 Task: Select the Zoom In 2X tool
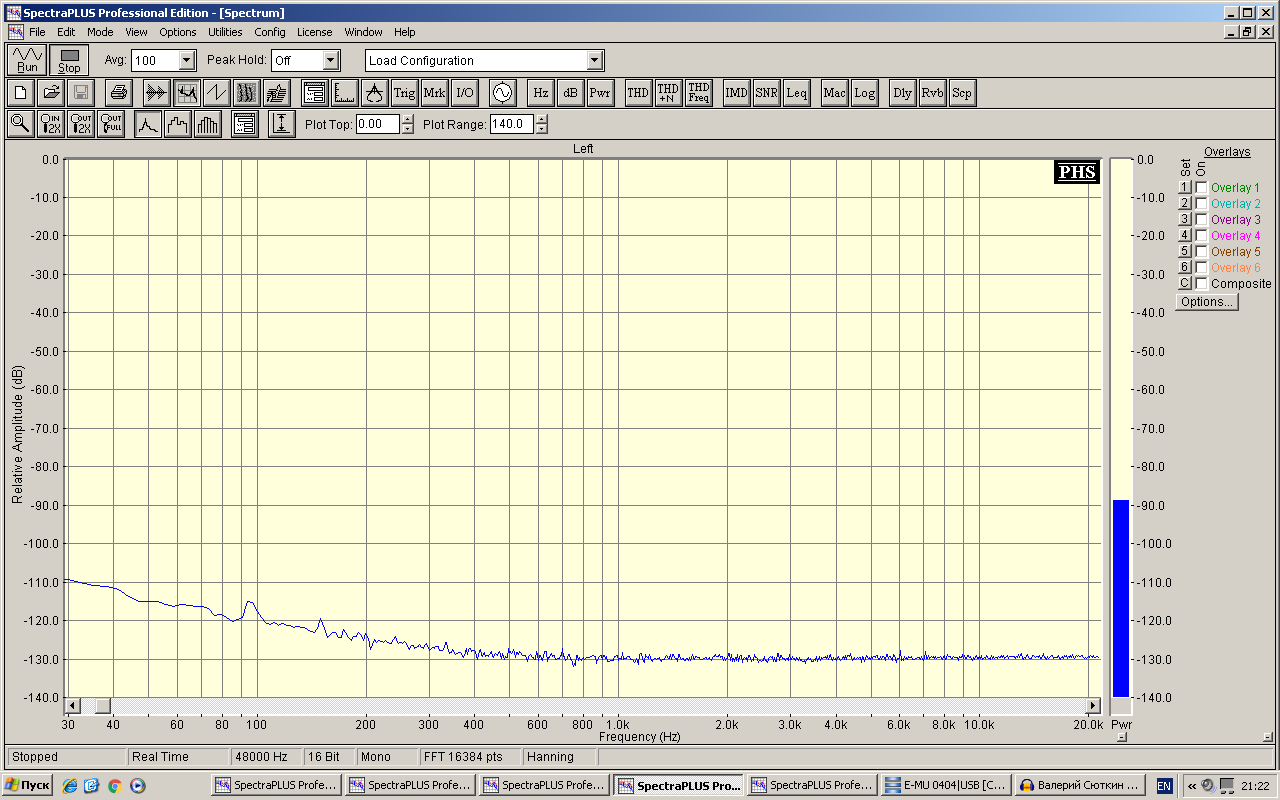click(x=51, y=124)
